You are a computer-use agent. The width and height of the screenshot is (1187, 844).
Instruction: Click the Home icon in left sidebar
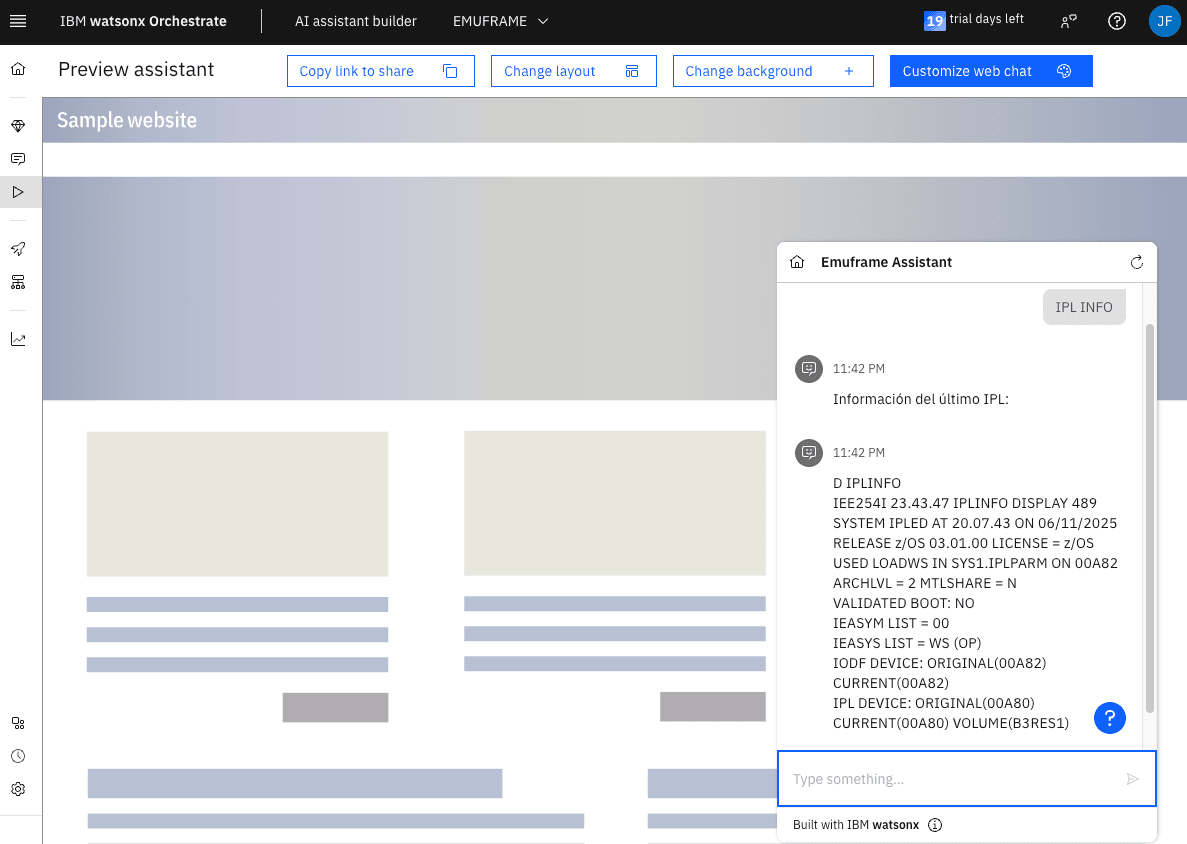(x=18, y=69)
